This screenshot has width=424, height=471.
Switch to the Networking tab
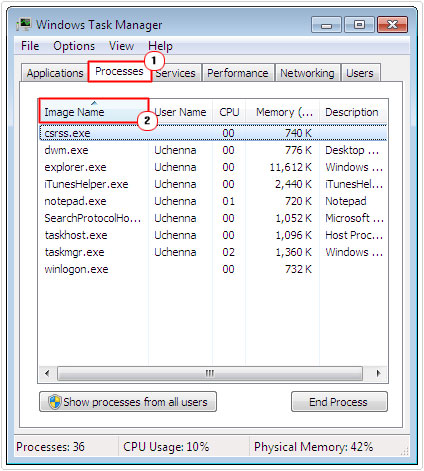(x=307, y=73)
